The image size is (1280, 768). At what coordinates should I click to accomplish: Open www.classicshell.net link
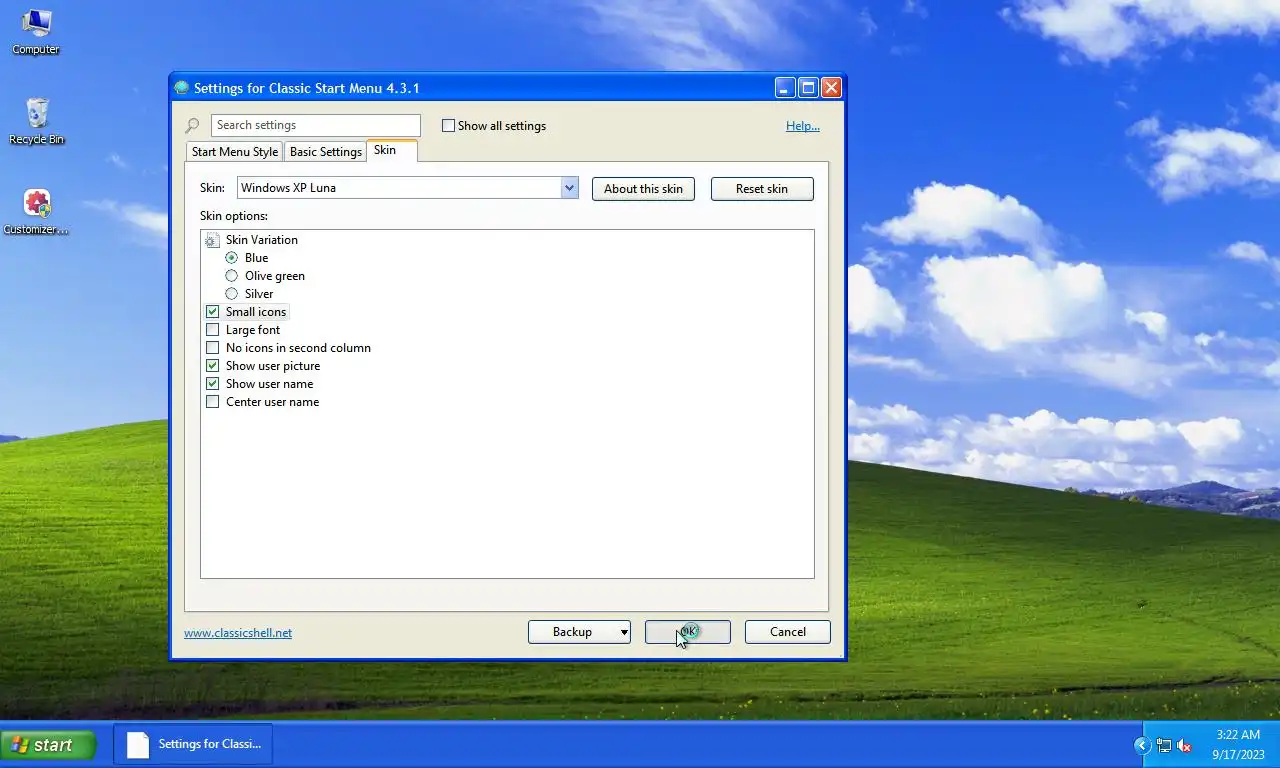click(x=238, y=633)
